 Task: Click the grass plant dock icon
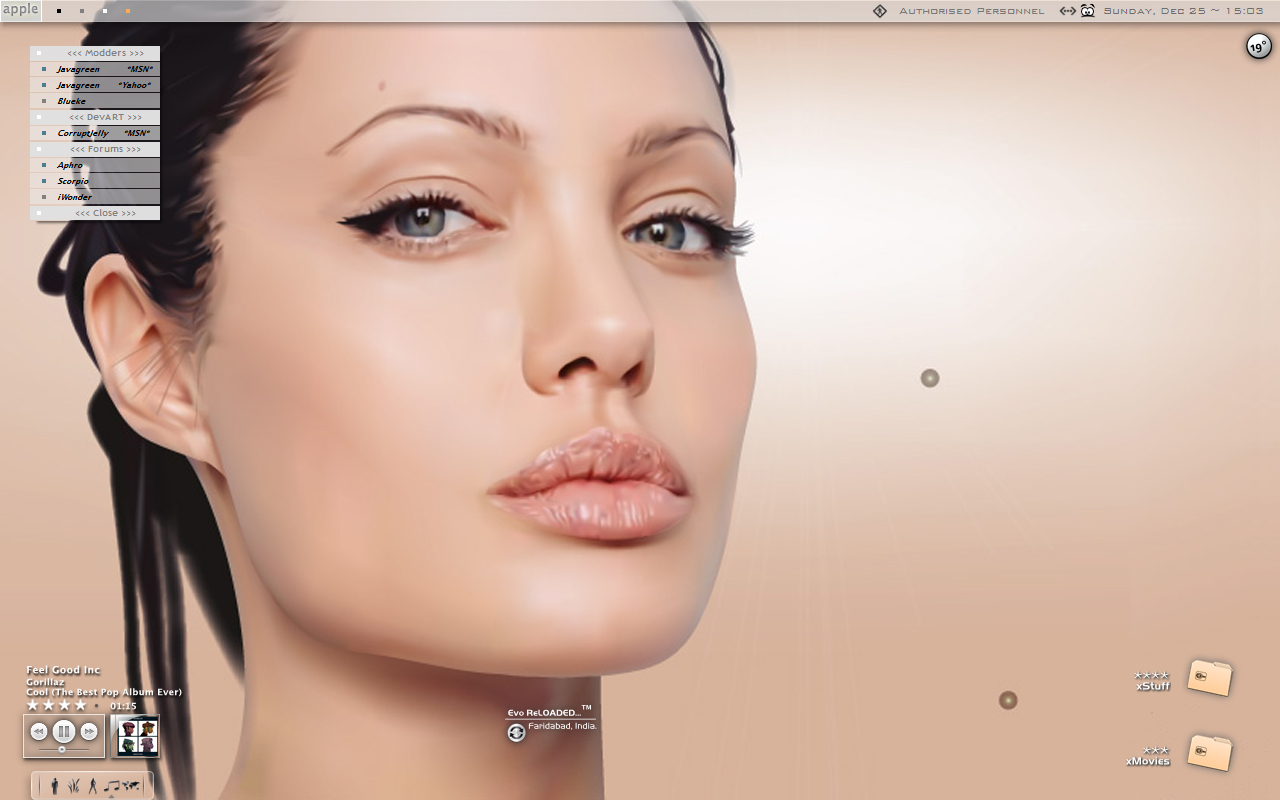(x=73, y=786)
